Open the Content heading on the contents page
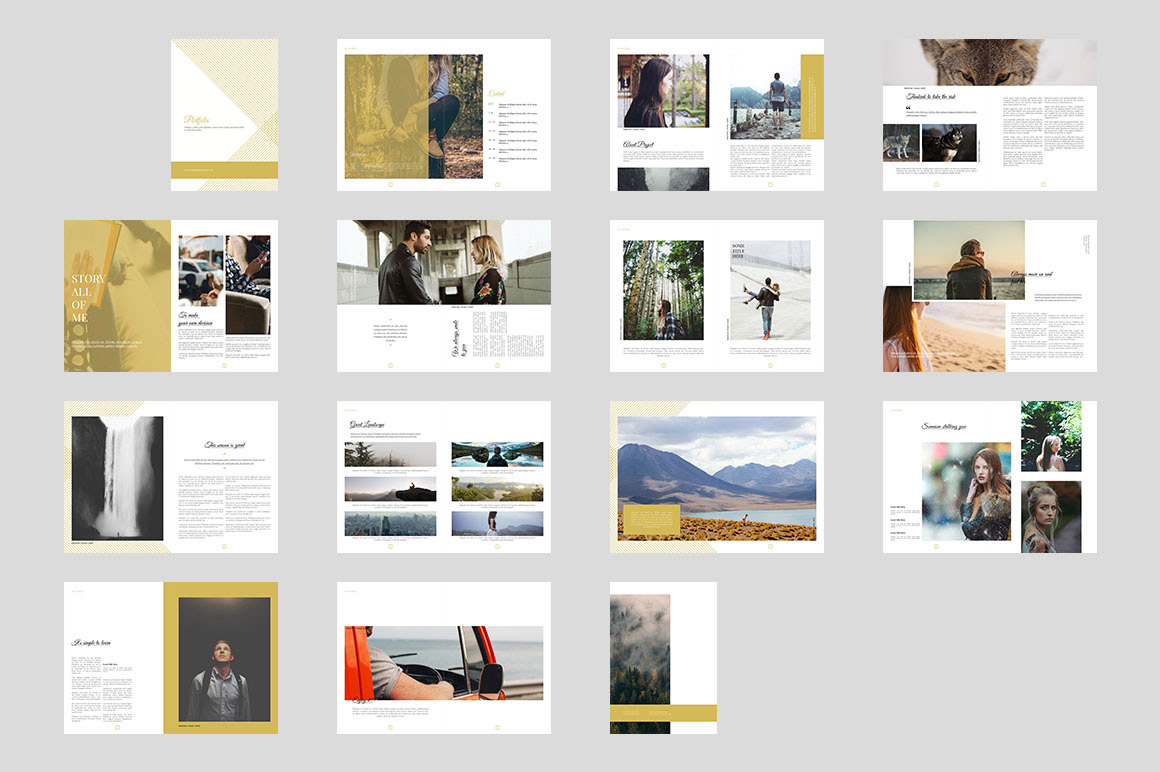The image size is (1160, 772). click(496, 94)
